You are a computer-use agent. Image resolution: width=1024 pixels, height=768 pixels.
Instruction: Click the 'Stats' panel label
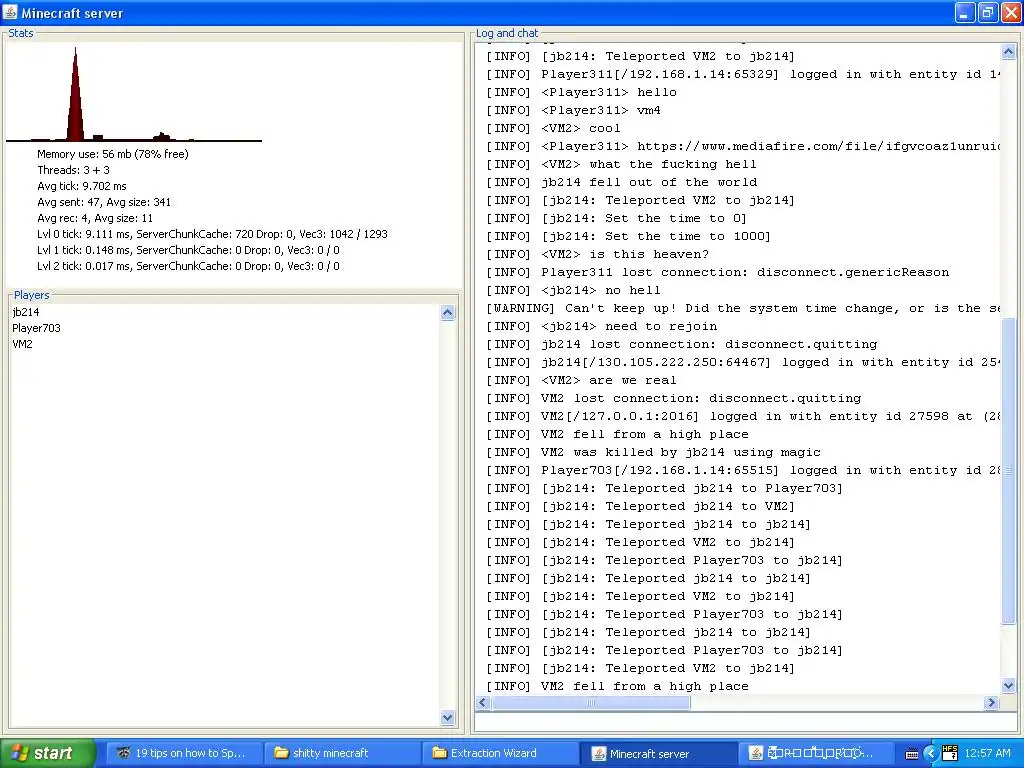(x=20, y=33)
